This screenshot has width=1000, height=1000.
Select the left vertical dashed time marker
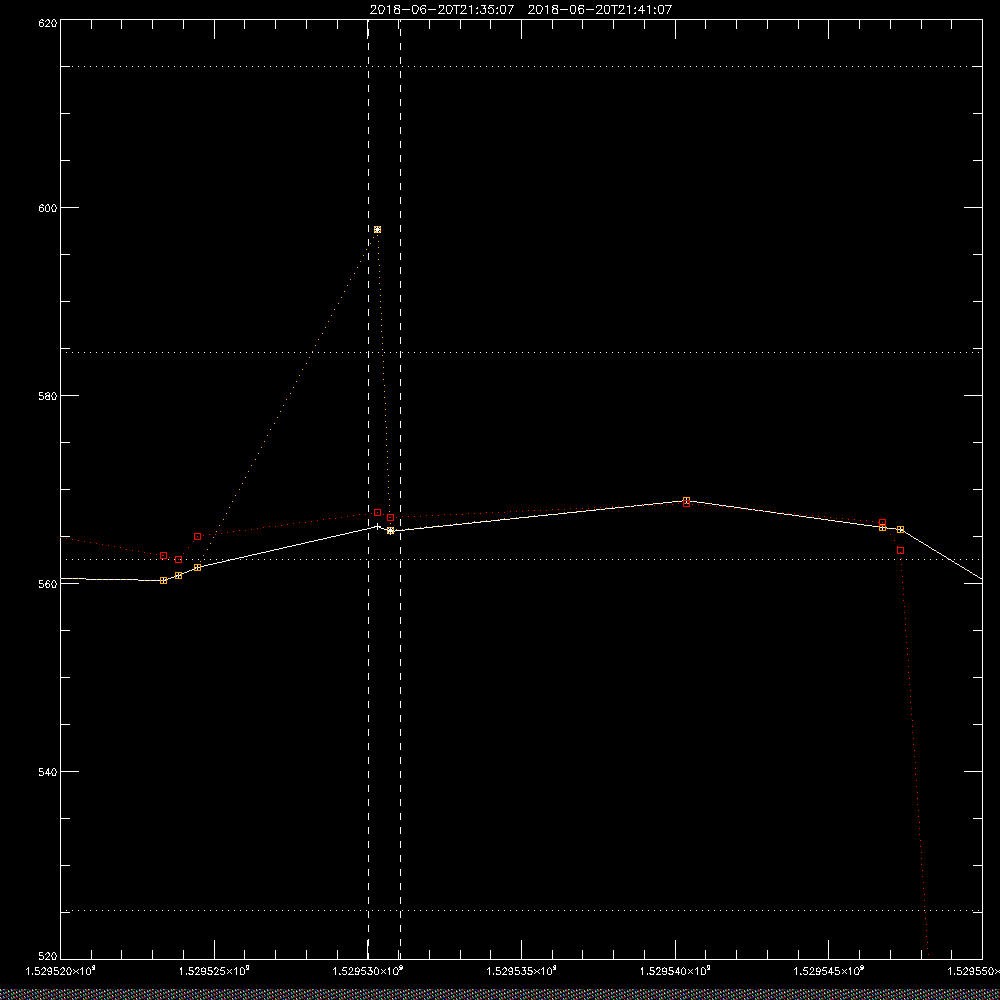click(x=369, y=489)
